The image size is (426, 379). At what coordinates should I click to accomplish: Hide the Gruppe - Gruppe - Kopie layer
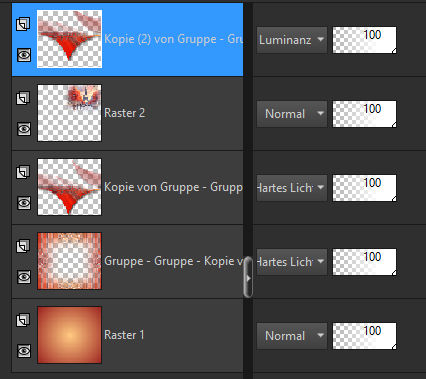[24, 277]
